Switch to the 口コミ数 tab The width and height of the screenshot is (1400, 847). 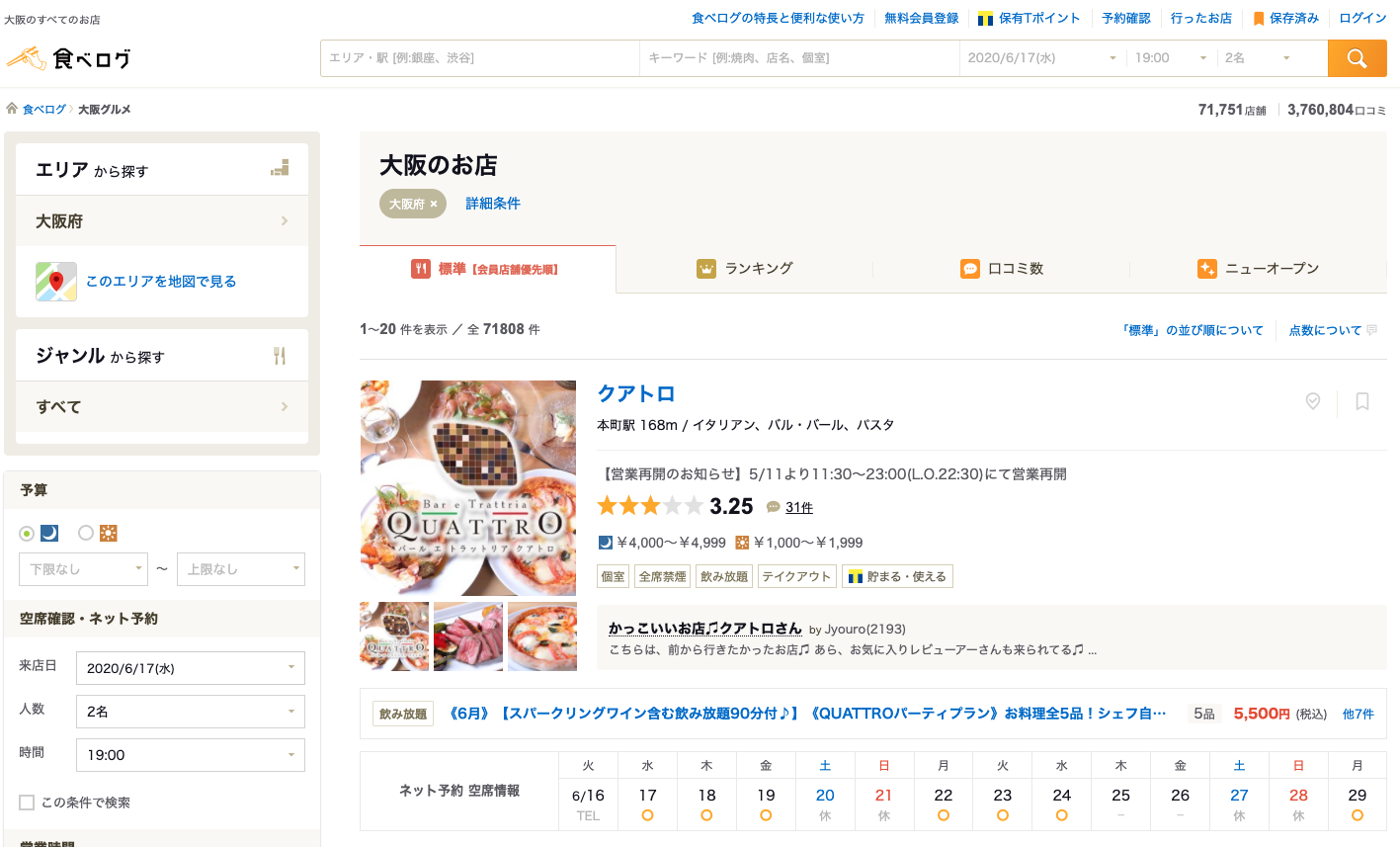(1002, 269)
